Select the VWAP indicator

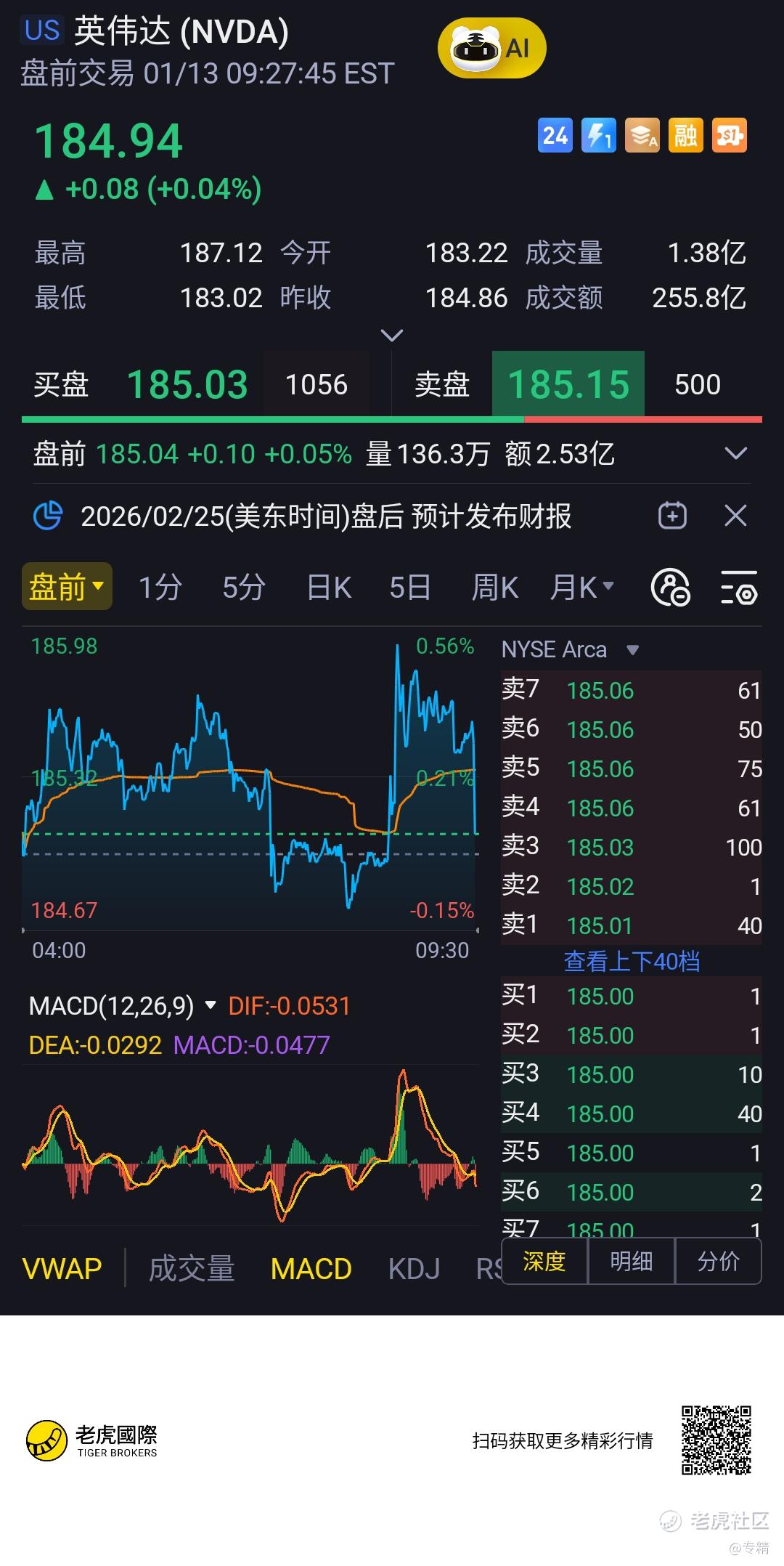(x=62, y=1269)
